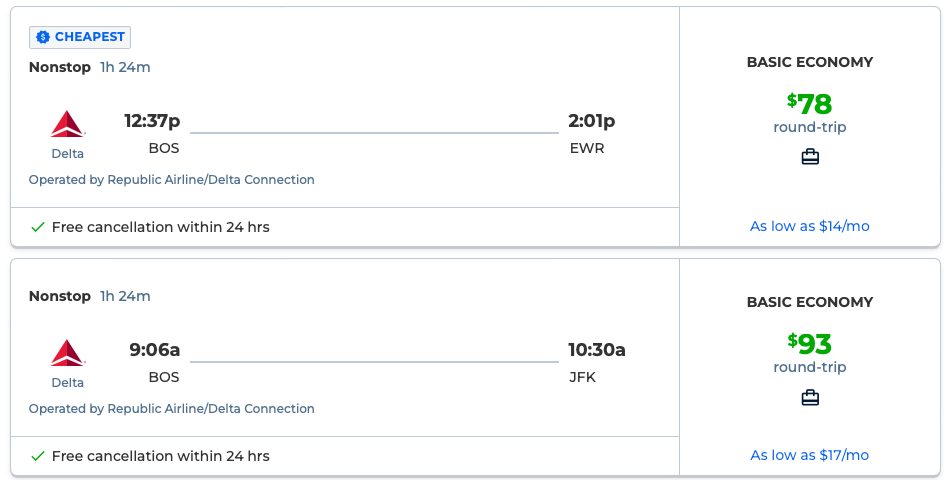Click Delta logo on the 12:37p flight
948x480 pixels.
click(x=68, y=125)
